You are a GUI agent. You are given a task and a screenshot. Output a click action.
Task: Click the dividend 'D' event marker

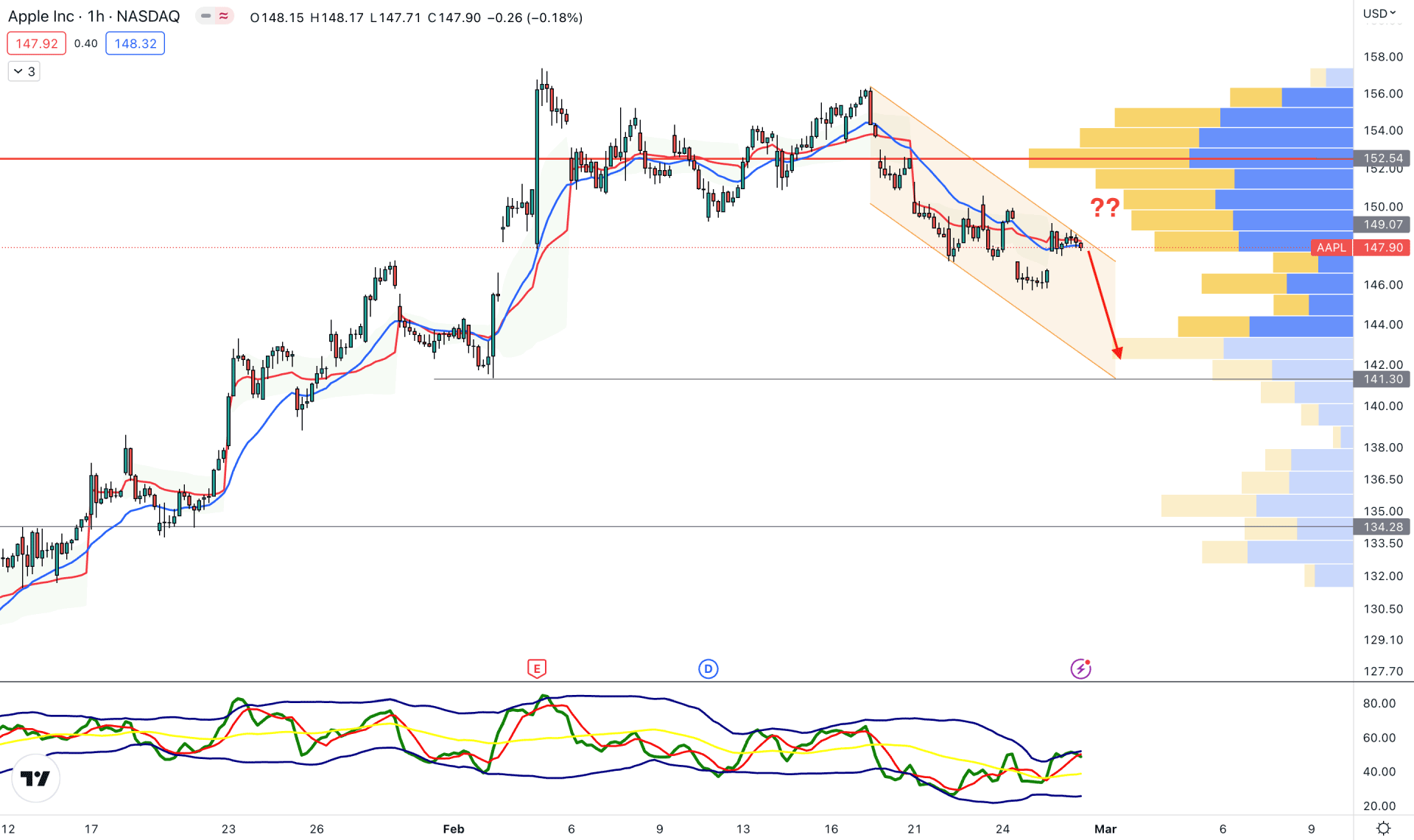708,668
